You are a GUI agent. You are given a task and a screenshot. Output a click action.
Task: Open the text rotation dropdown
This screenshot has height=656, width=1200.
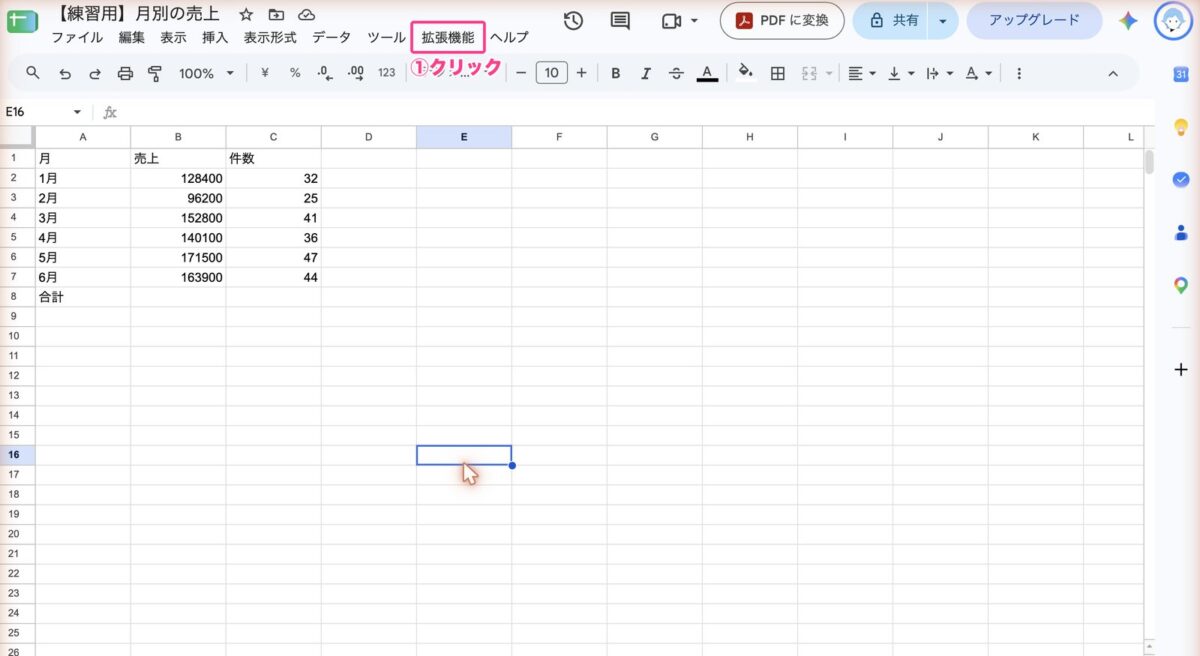pos(978,73)
